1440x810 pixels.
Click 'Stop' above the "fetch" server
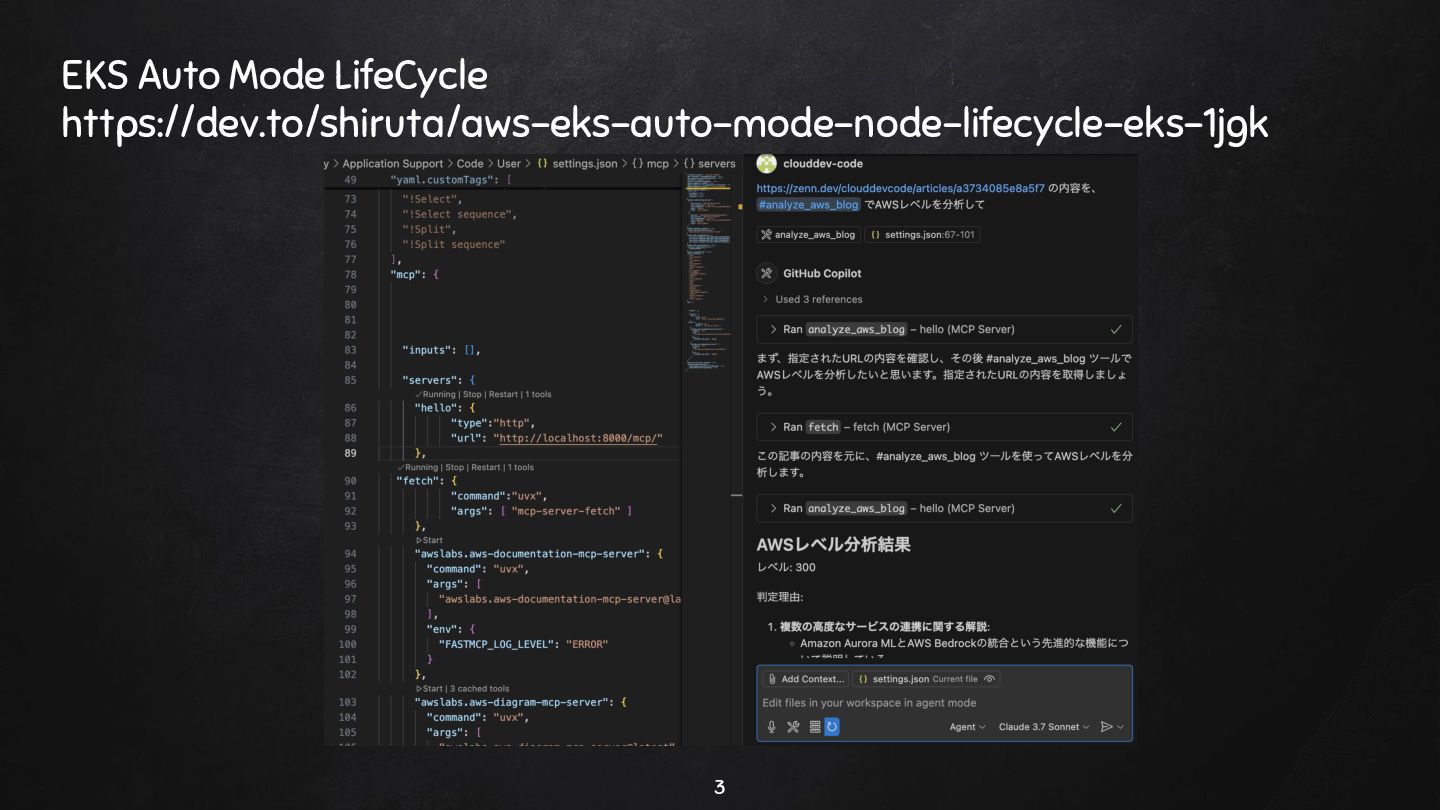[455, 467]
